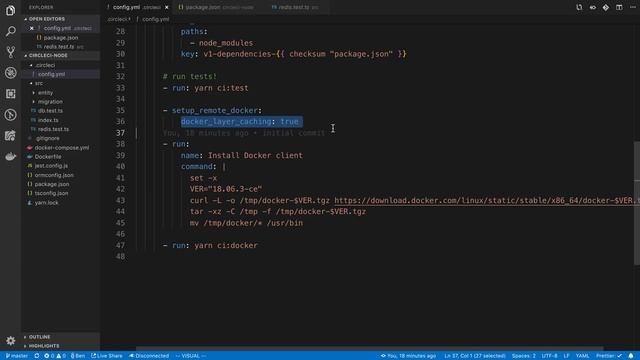Open the Debug view with crossed bug icon
The image size is (640, 360).
10,73
